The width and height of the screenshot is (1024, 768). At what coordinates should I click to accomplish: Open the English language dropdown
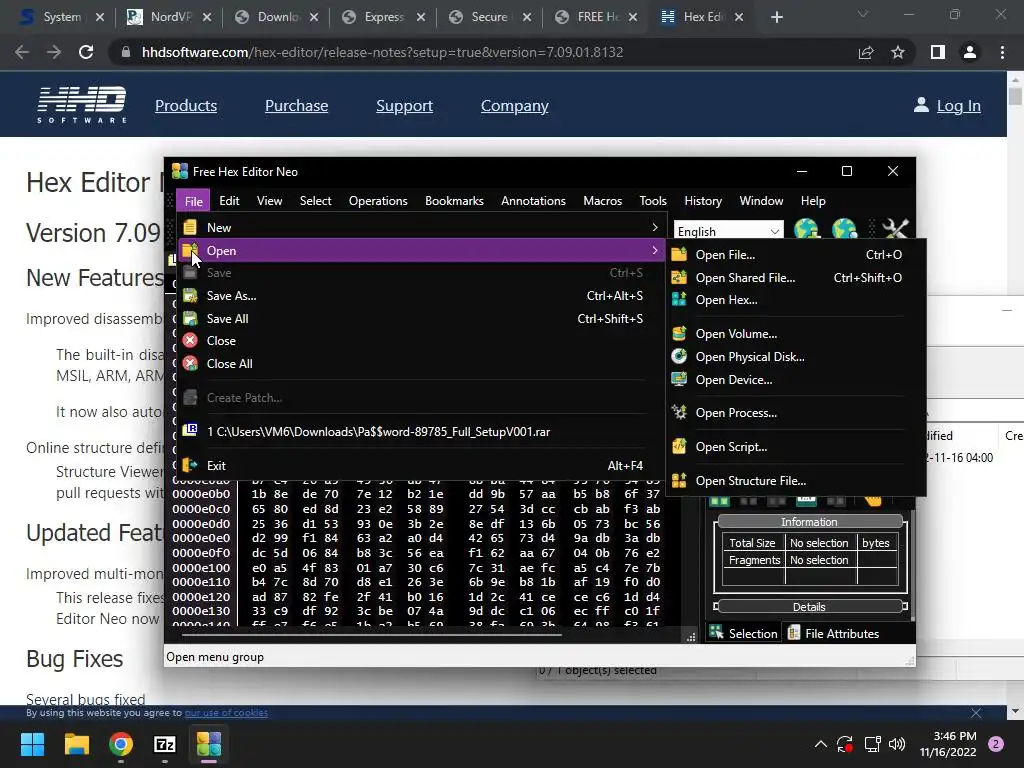(728, 231)
